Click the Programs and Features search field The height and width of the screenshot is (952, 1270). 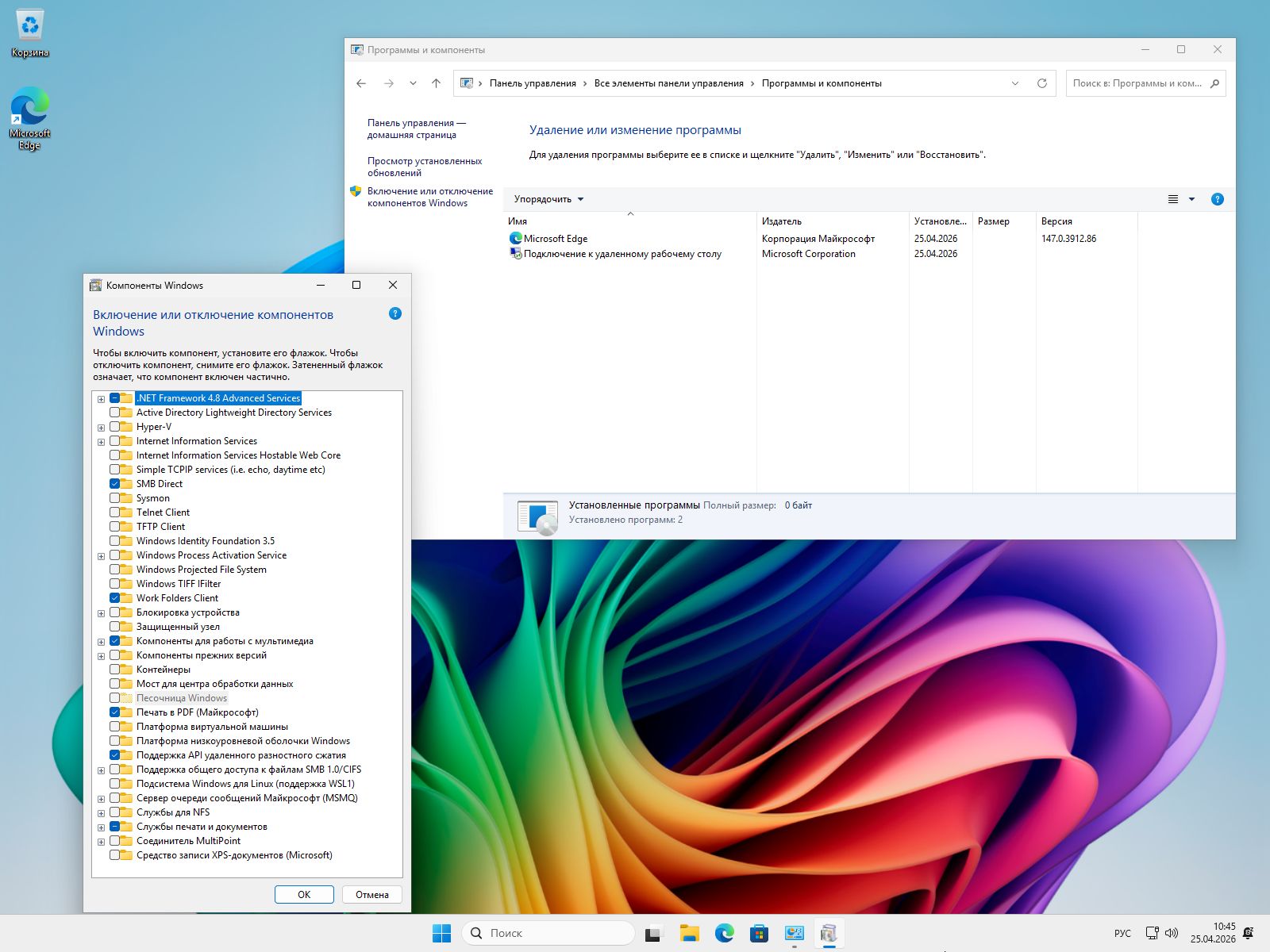(1137, 83)
